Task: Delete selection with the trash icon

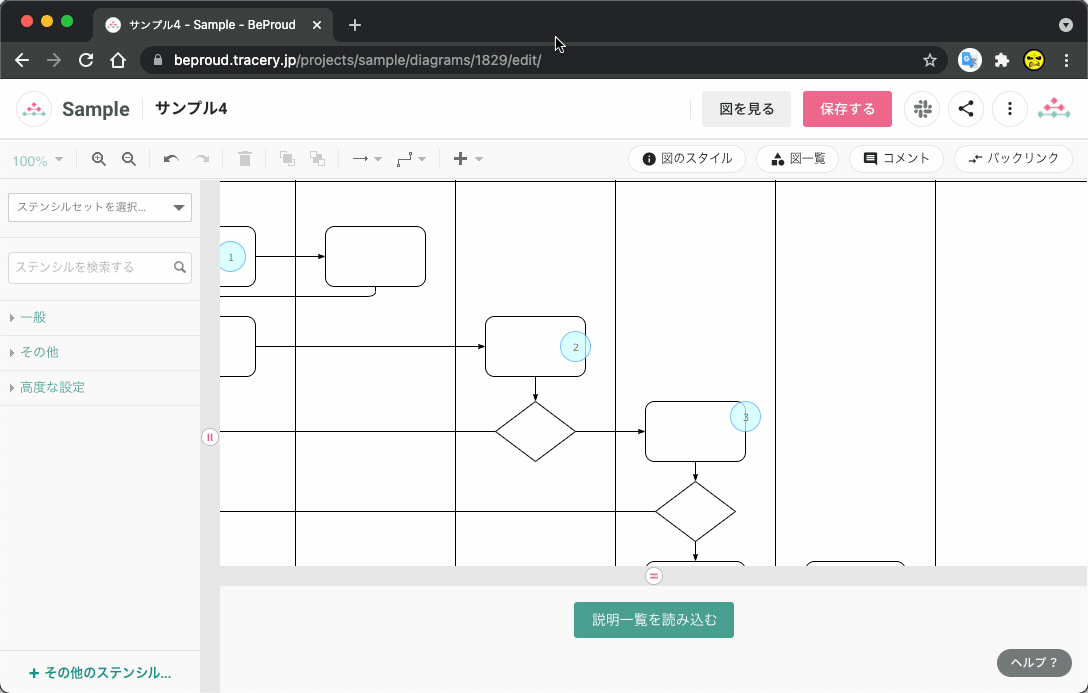Action: pyautogui.click(x=244, y=158)
